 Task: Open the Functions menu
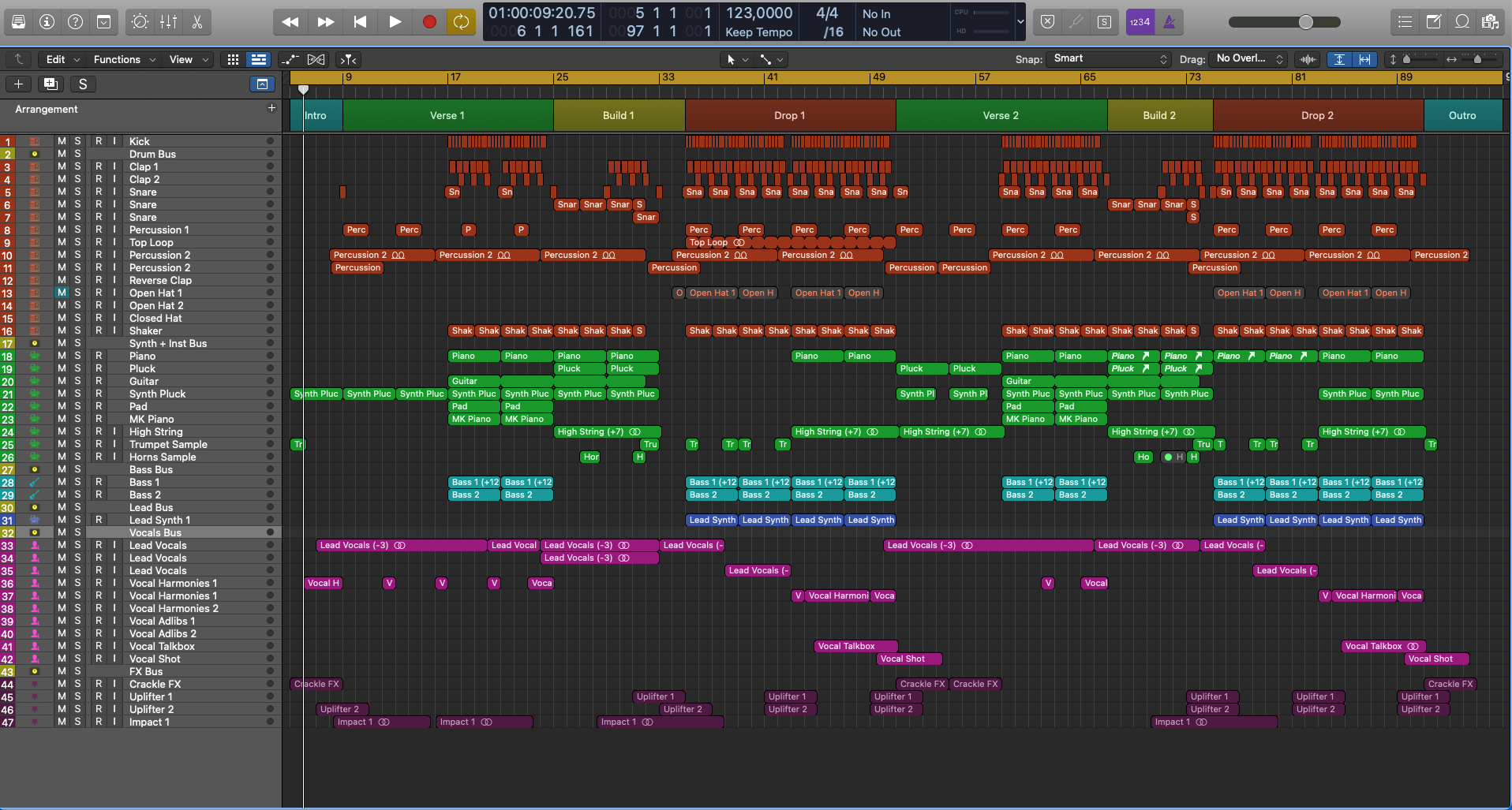coord(125,59)
